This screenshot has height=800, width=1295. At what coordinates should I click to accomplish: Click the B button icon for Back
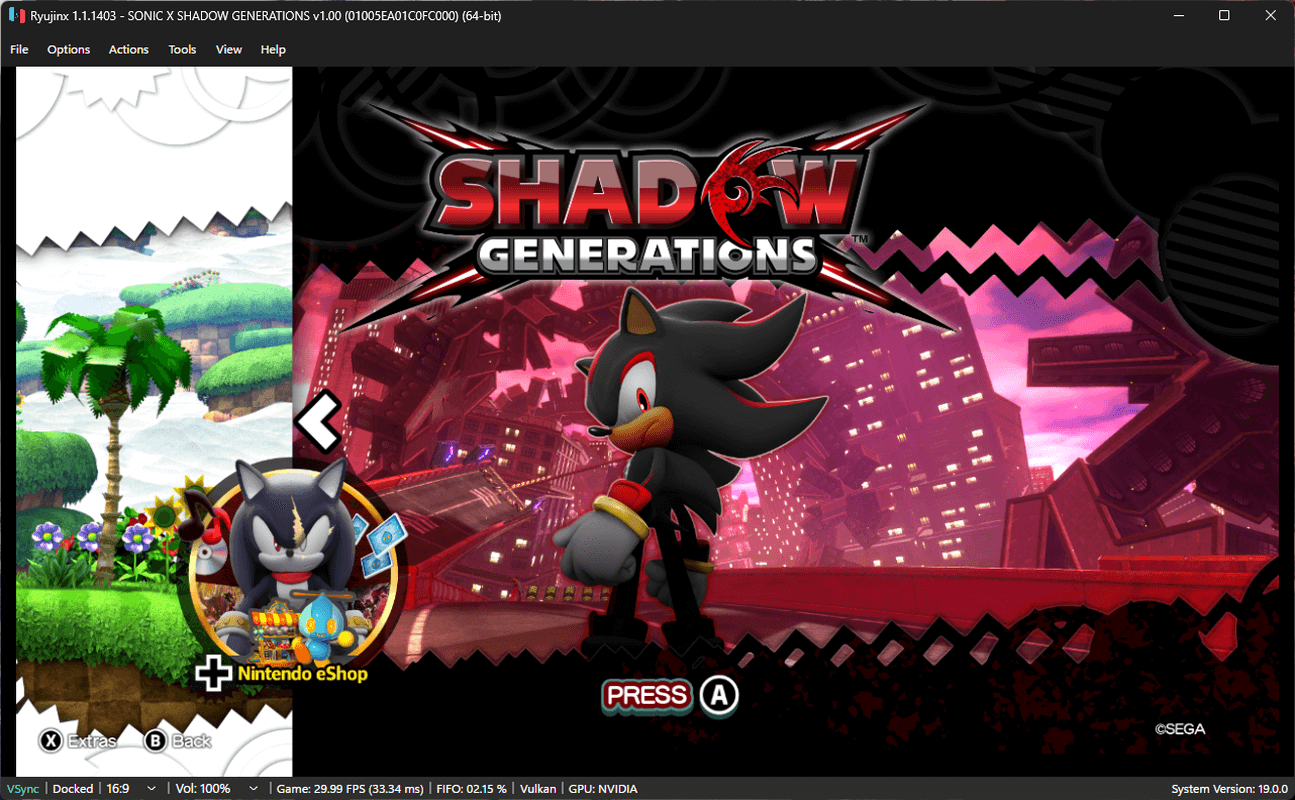156,741
